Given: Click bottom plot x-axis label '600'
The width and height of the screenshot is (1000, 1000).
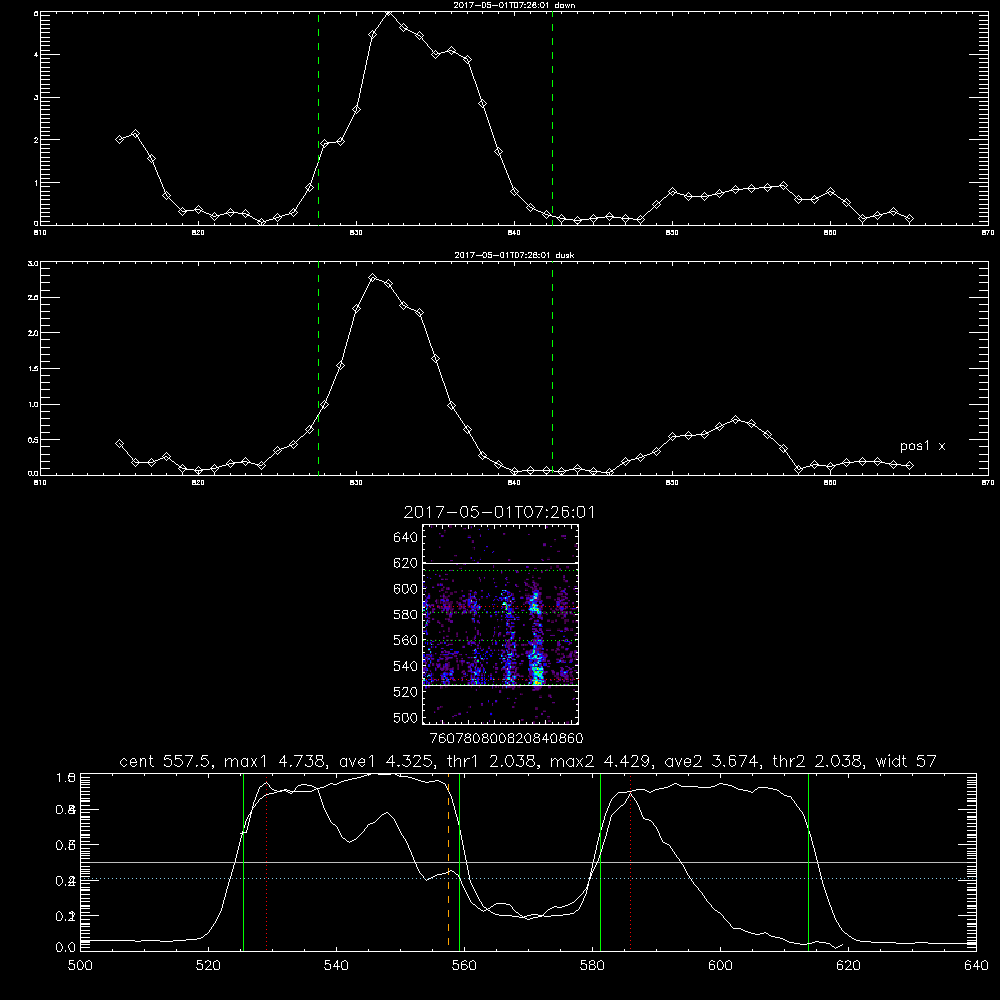Looking at the screenshot, I should pyautogui.click(x=721, y=966).
